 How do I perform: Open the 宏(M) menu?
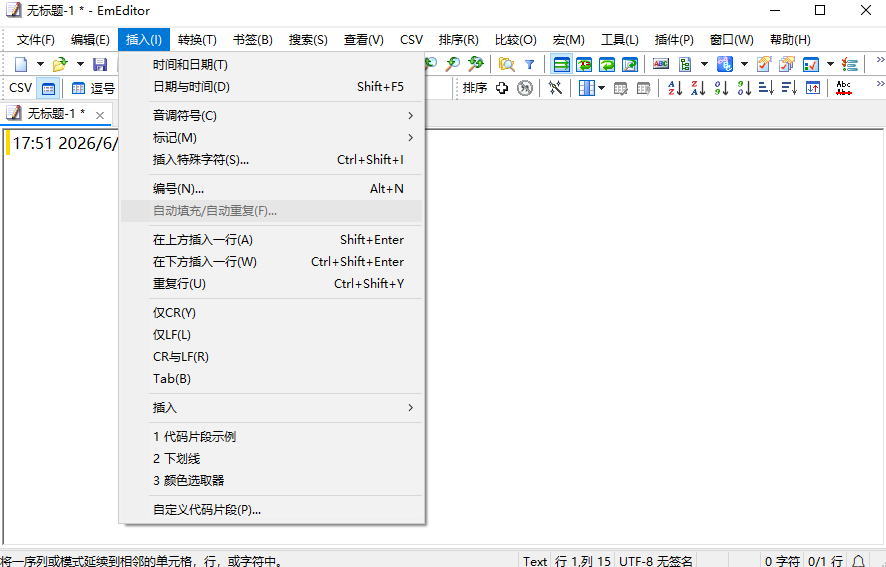[x=568, y=40]
